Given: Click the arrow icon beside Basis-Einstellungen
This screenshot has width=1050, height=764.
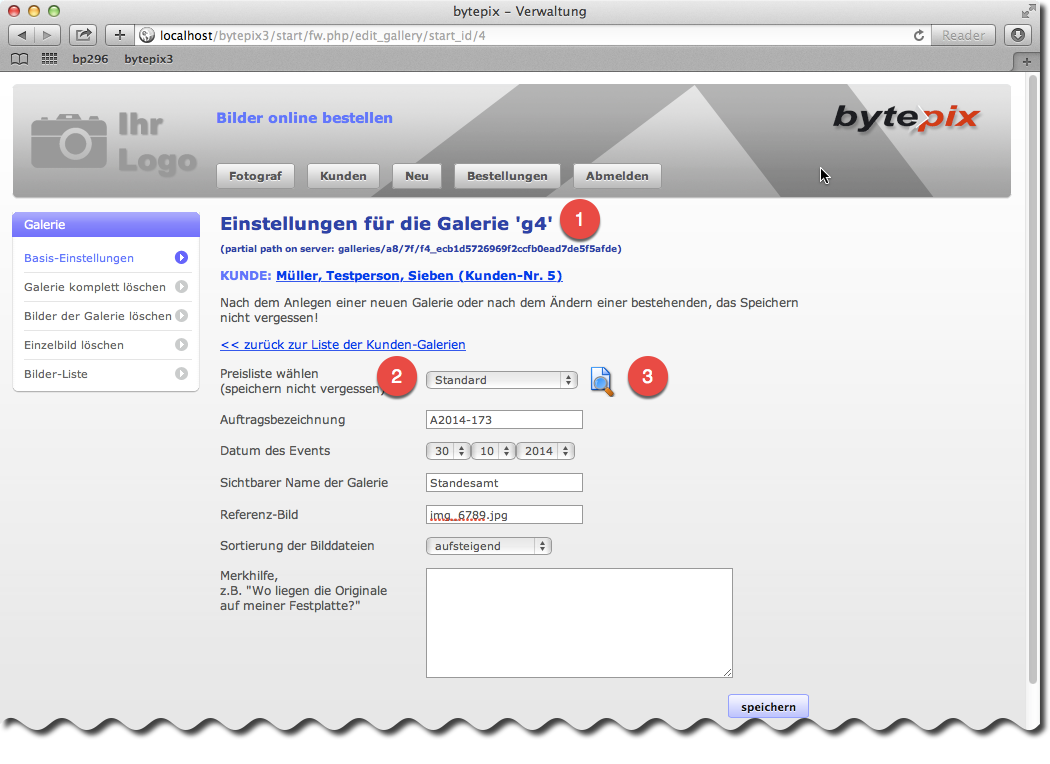Looking at the screenshot, I should [x=181, y=258].
